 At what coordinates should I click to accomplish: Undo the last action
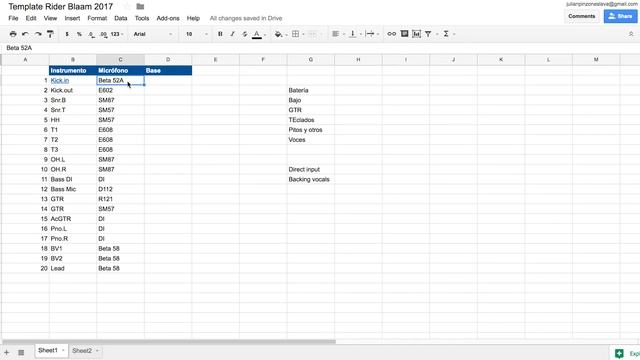coord(25,34)
